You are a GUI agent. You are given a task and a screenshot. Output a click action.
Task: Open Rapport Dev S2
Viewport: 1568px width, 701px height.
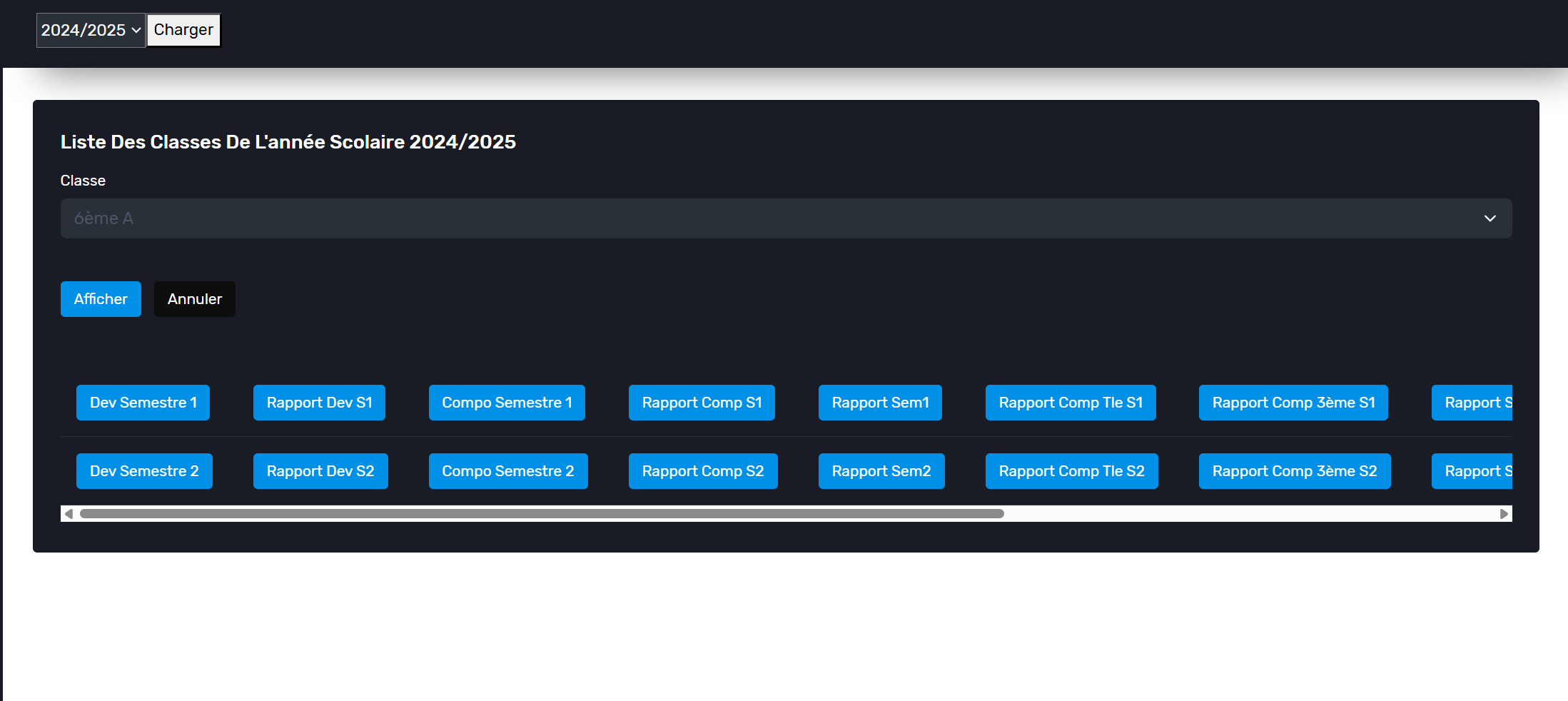320,471
